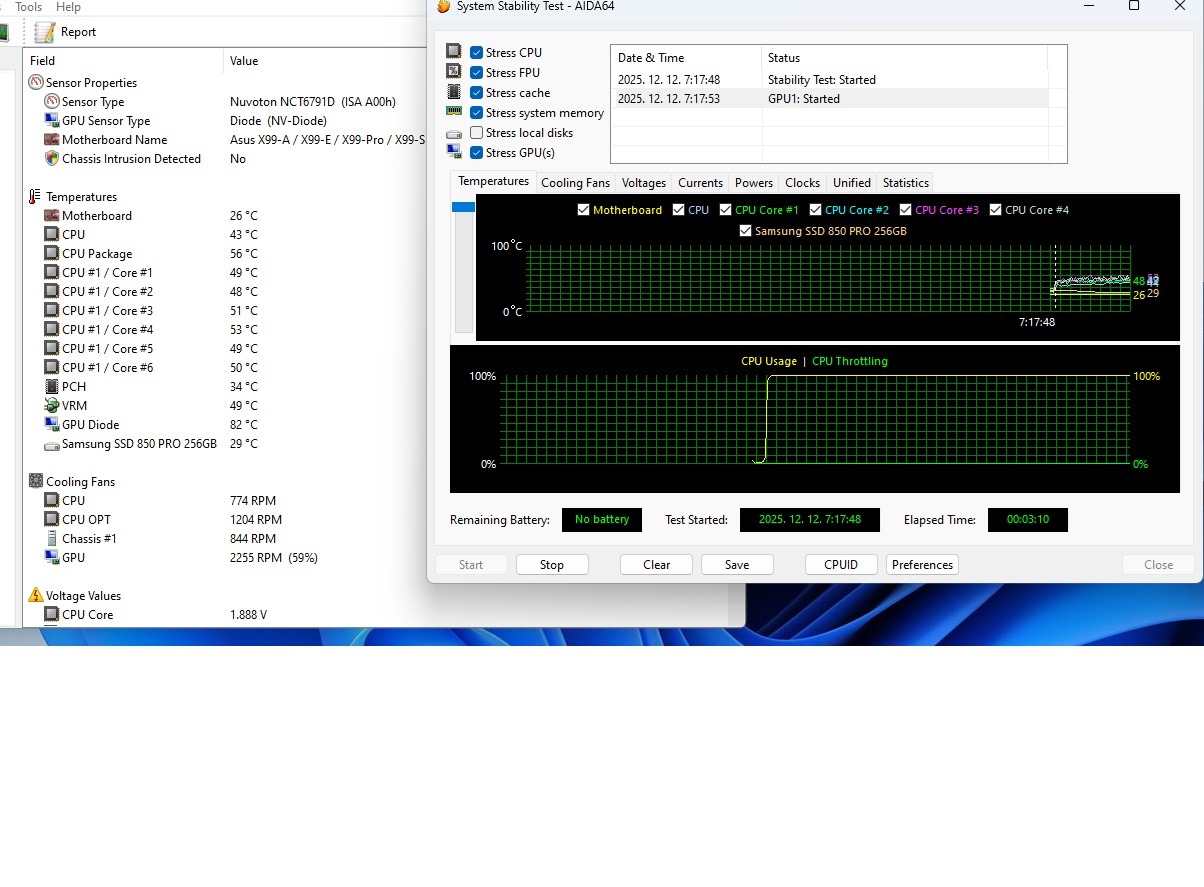
Task: Switch to the Cooling Fans tab
Action: [x=575, y=183]
